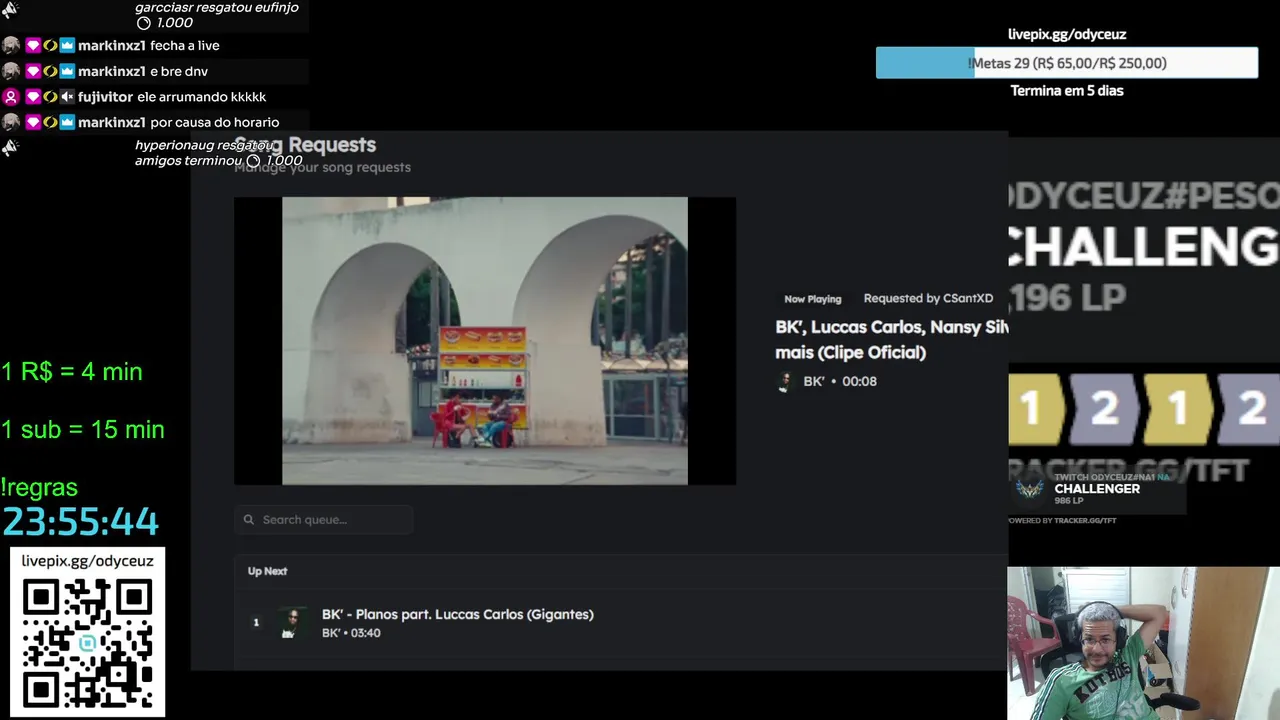The image size is (1280, 720).
Task: Click the blue crown badge on "e bre dnv" row
Action: pos(67,71)
